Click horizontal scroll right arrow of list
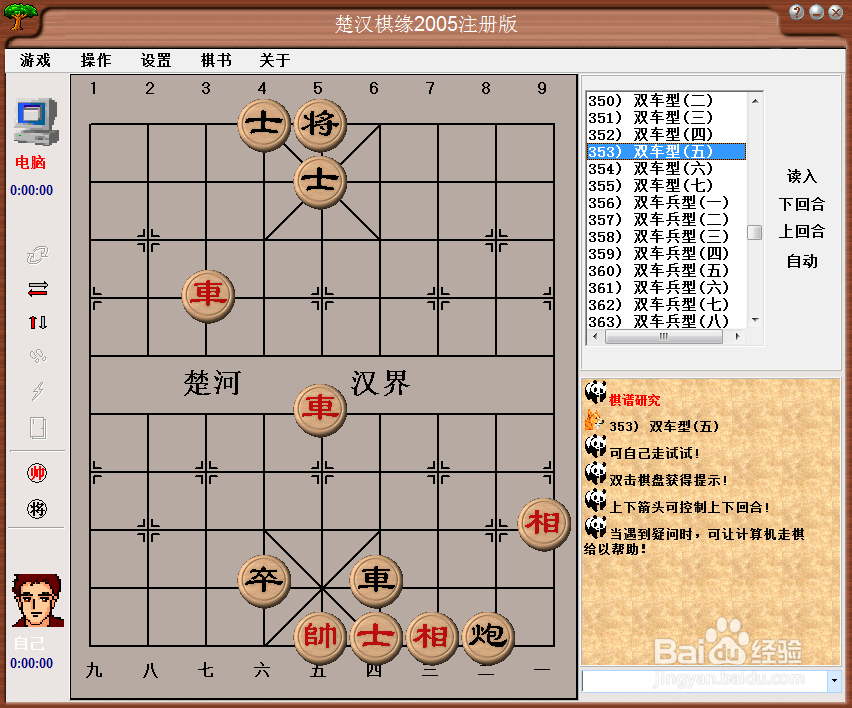This screenshot has height=708, width=852. point(737,336)
